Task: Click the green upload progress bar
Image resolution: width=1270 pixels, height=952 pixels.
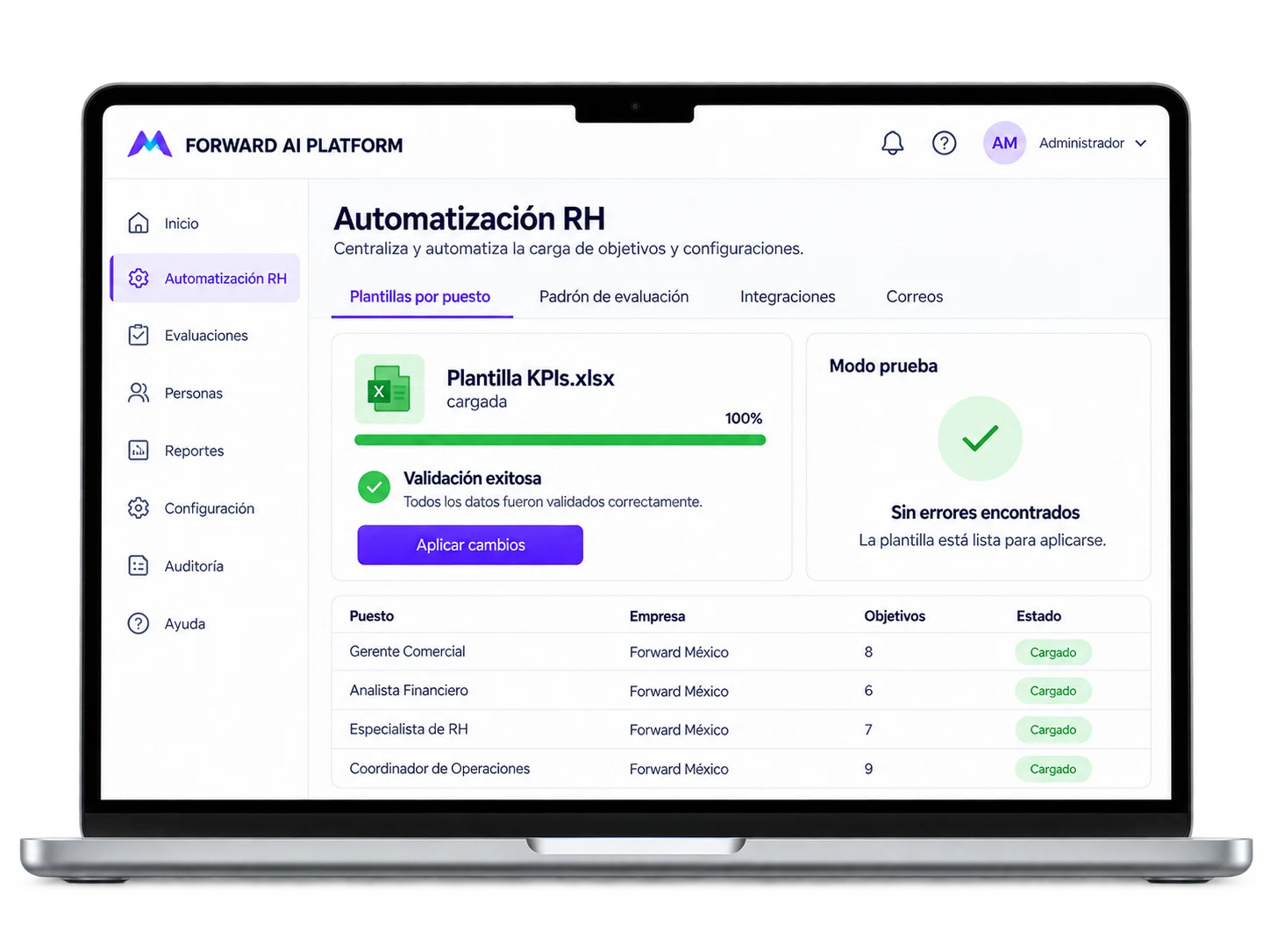Action: click(560, 440)
